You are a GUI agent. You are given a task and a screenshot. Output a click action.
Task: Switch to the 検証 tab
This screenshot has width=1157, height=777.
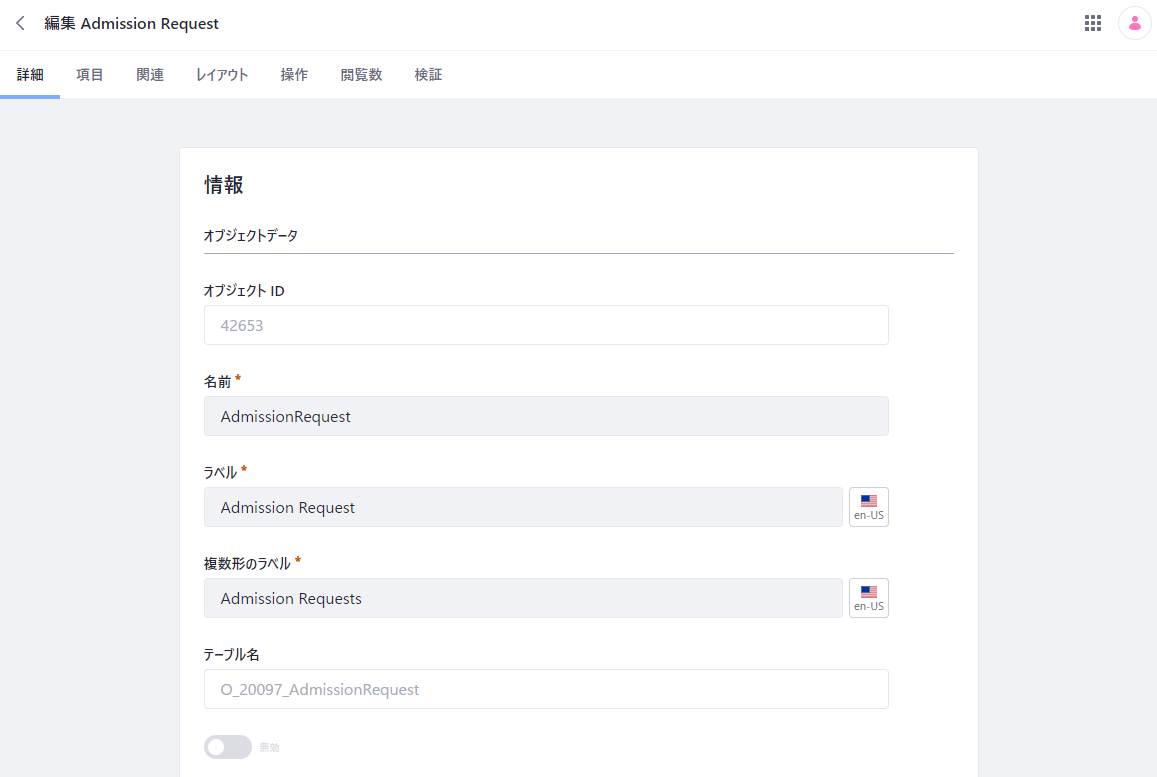[x=428, y=75]
